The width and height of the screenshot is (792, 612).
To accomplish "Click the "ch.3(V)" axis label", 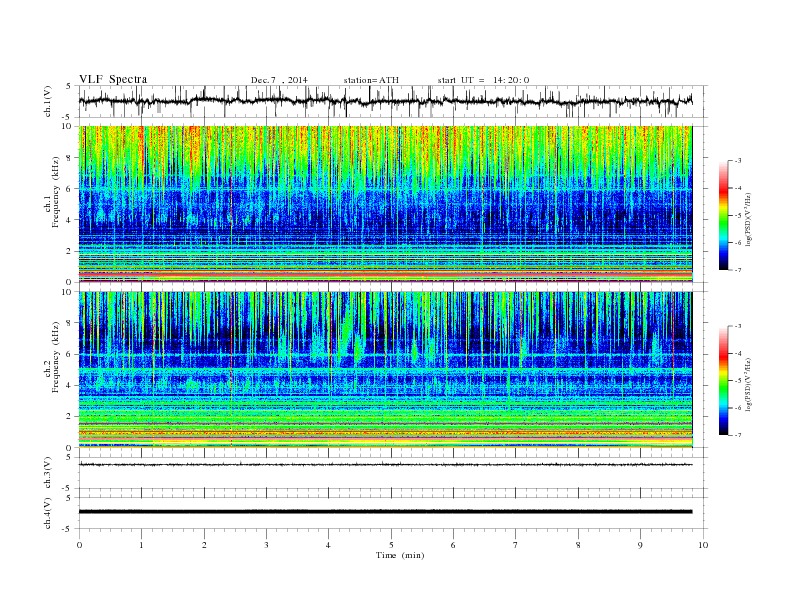I will (48, 474).
